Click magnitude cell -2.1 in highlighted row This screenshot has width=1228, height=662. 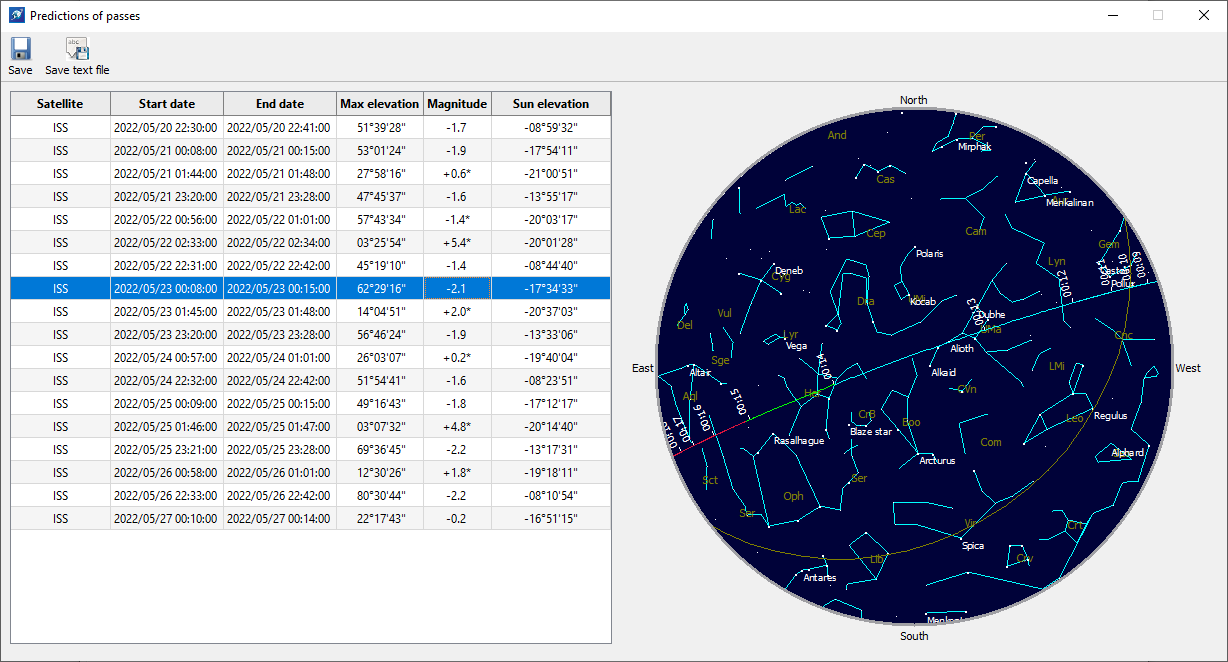457,288
